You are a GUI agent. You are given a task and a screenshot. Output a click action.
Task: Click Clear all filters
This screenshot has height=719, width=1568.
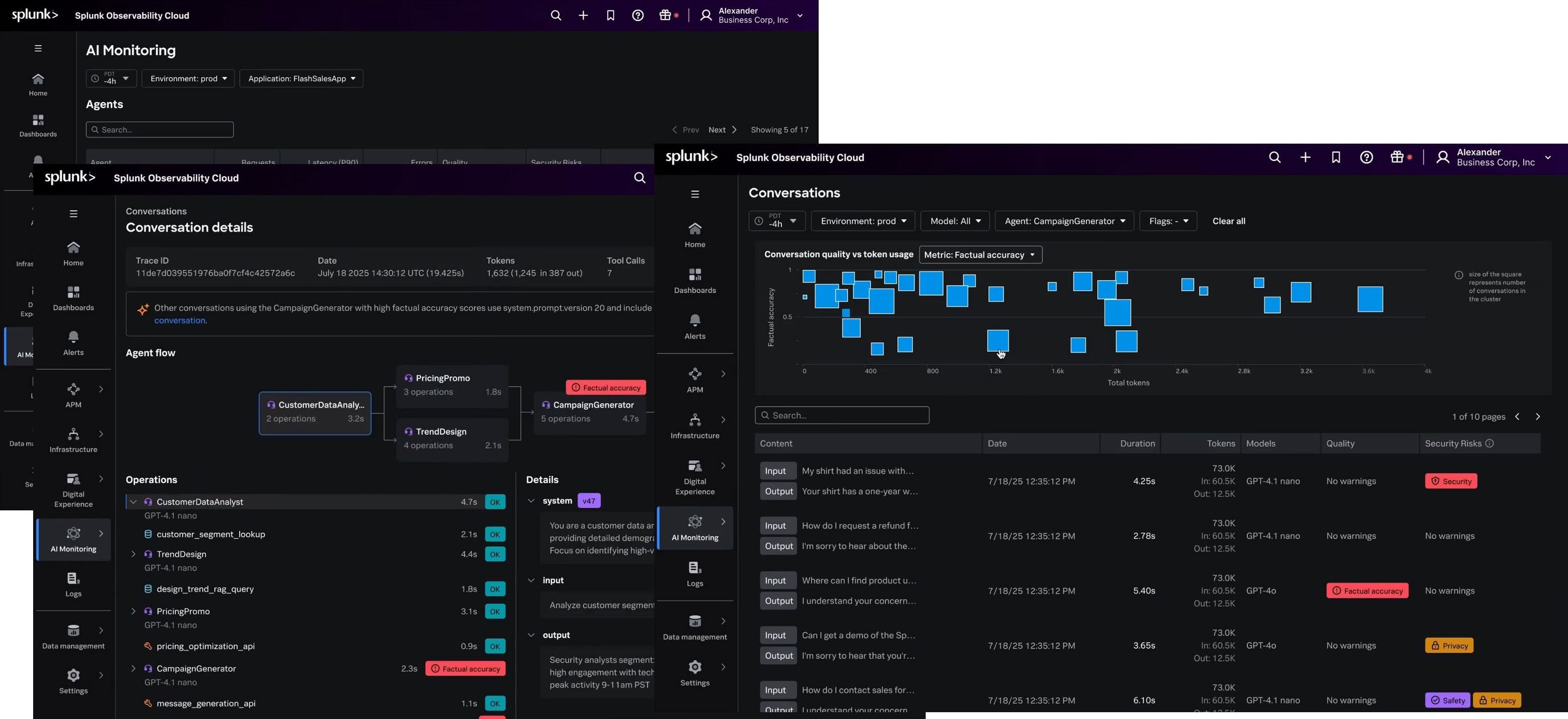(x=1228, y=221)
